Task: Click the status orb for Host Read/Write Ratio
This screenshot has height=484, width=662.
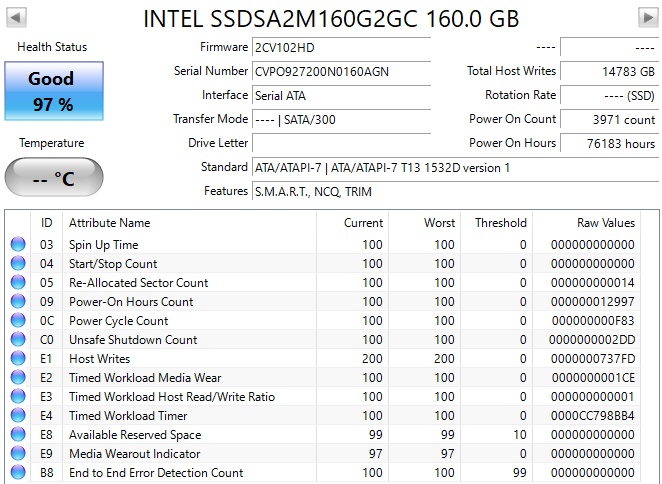Action: [18, 397]
